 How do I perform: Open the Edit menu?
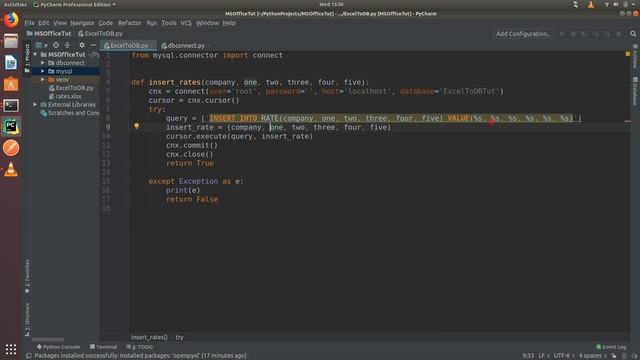pyautogui.click(x=44, y=23)
